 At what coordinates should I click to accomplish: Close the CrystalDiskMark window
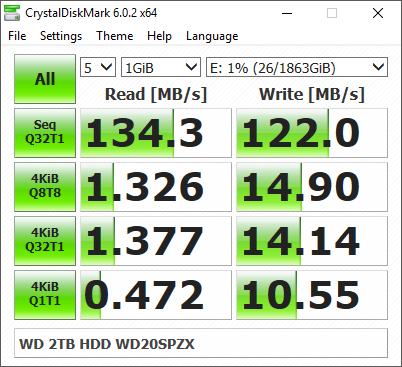[378, 13]
